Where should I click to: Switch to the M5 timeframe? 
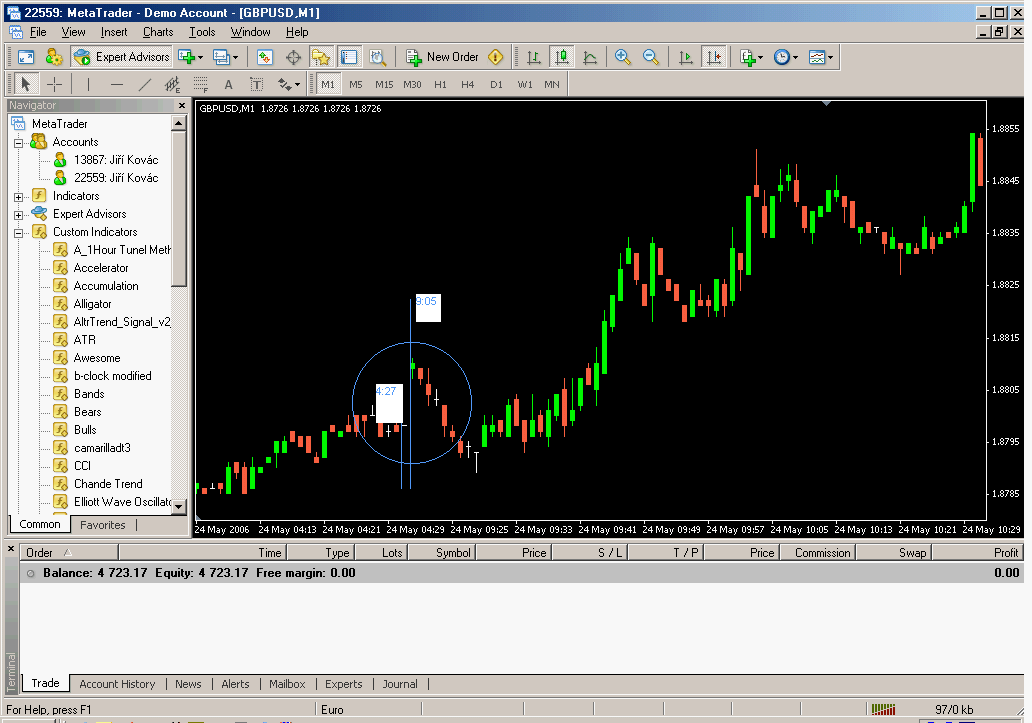click(355, 84)
